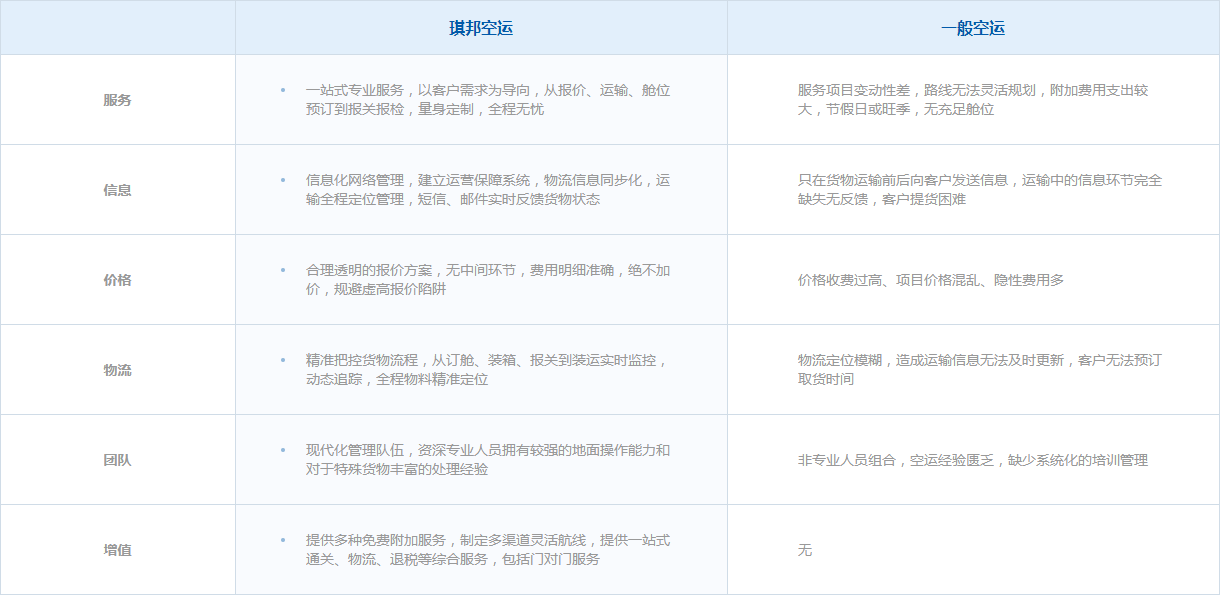Select the 信息 row label
Screen dimensions: 1220x595
[117, 190]
